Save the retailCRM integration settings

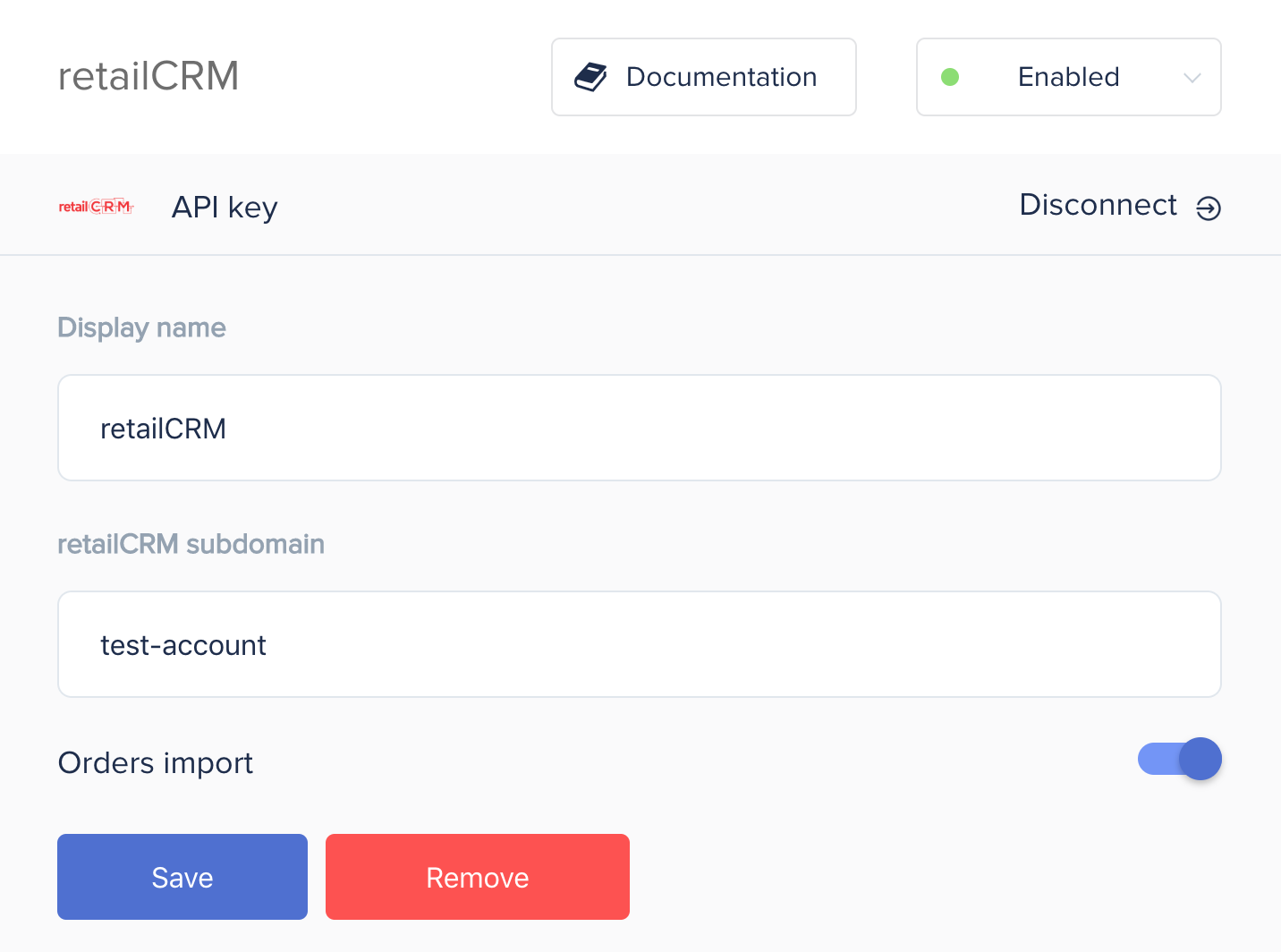(x=182, y=877)
